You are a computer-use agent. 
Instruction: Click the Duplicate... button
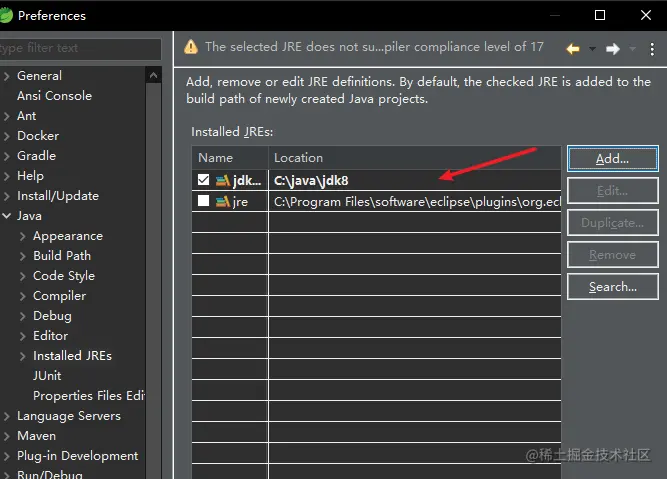click(613, 222)
